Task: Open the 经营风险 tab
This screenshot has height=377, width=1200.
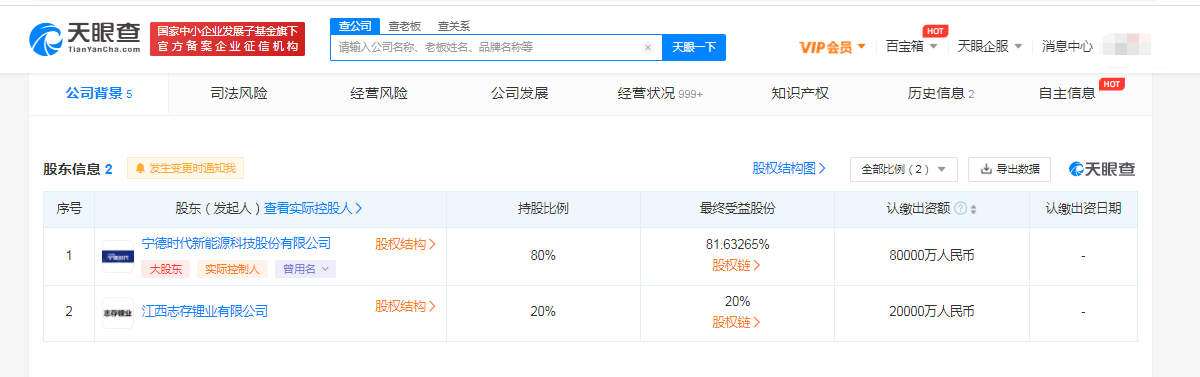Action: pos(379,93)
